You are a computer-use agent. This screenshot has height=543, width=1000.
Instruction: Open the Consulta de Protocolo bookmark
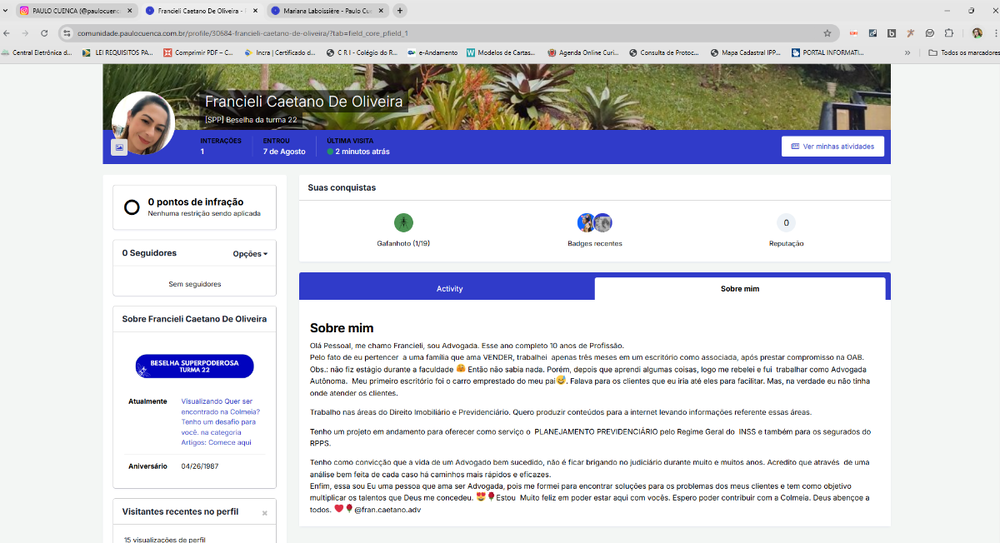[664, 53]
